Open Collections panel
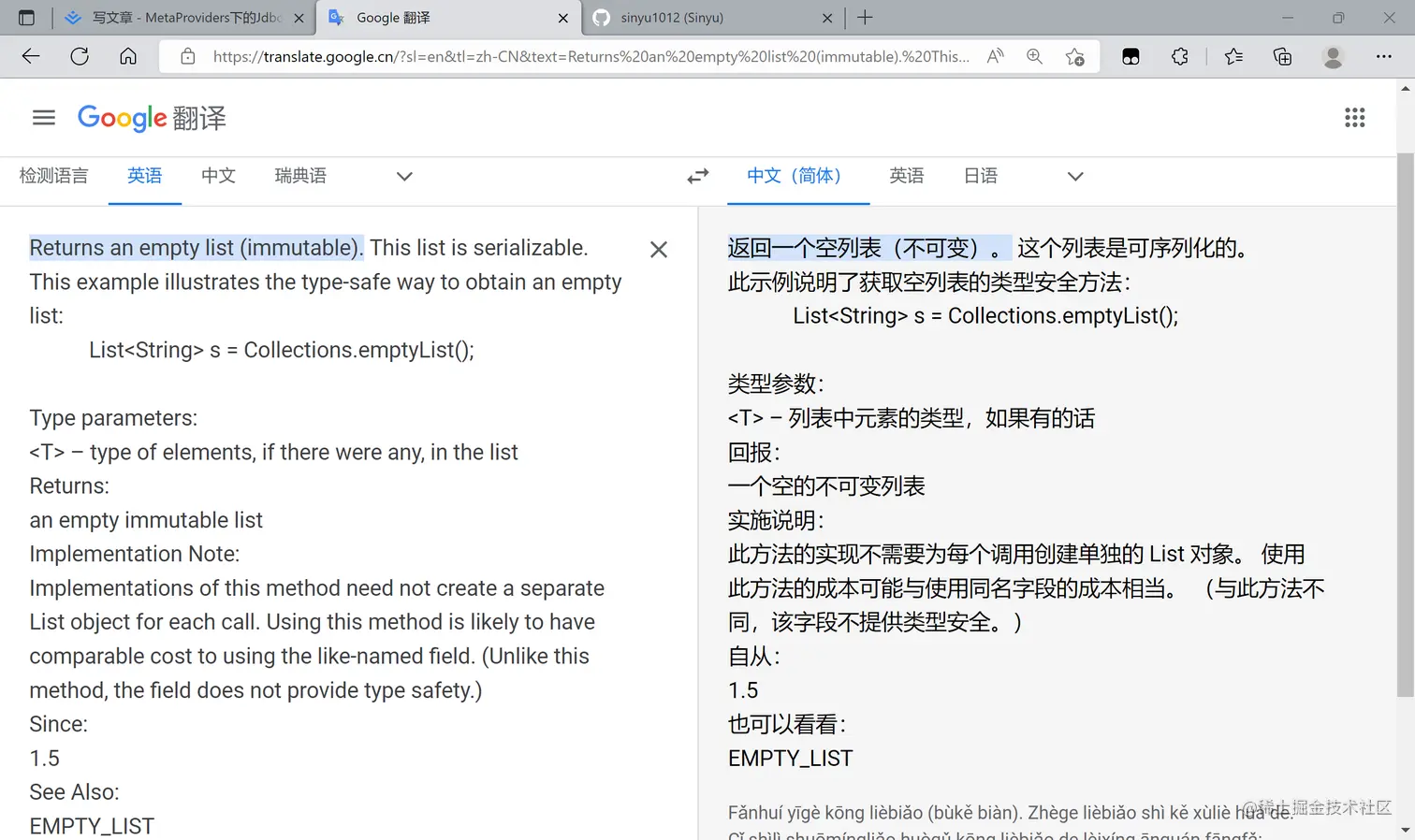 pyautogui.click(x=1283, y=56)
